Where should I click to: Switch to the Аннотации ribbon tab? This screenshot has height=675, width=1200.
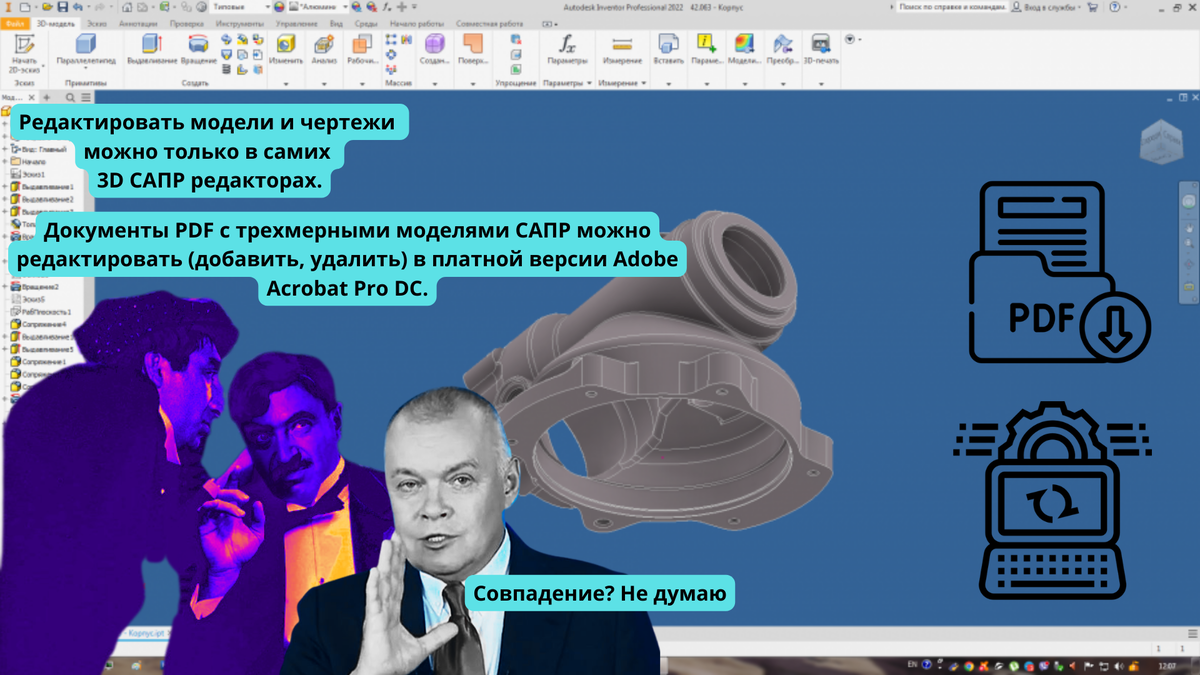[140, 22]
